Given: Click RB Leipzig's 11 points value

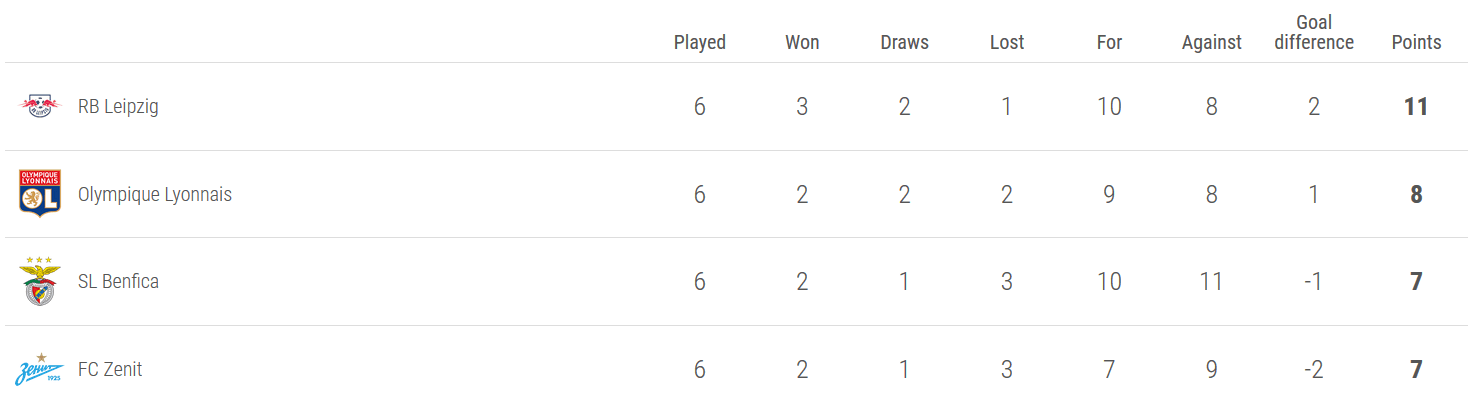Looking at the screenshot, I should click(1416, 106).
